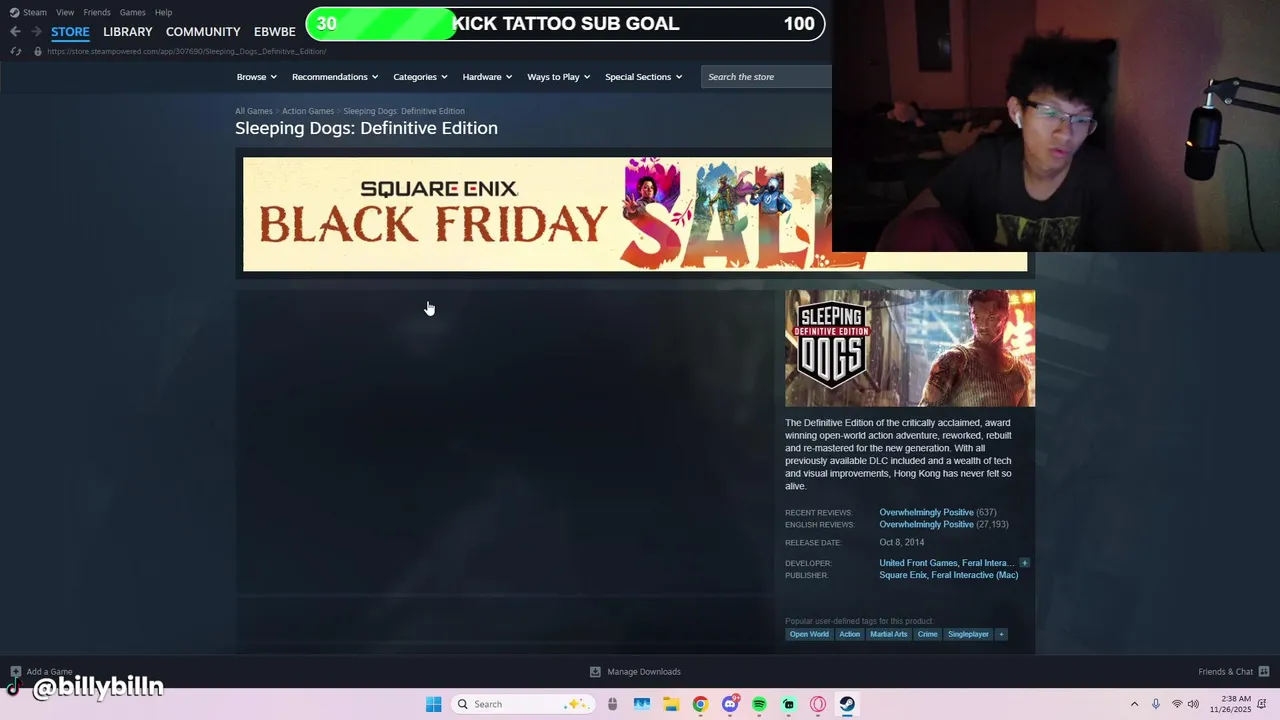Open File Explorer from the taskbar

click(671, 704)
